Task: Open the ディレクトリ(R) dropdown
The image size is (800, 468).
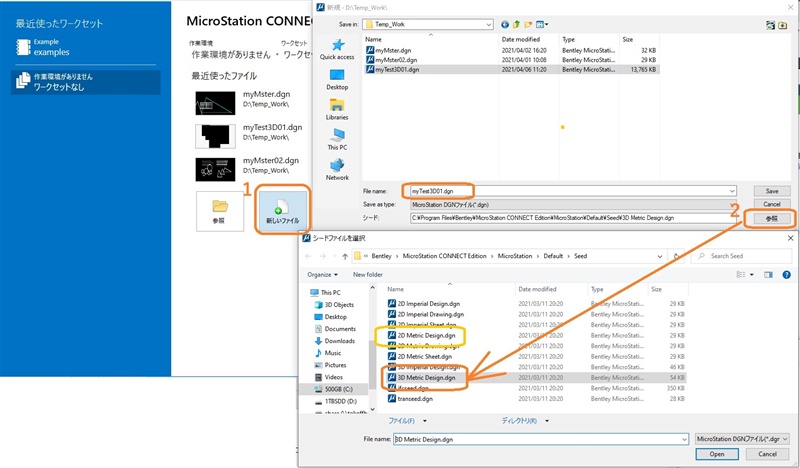Action: [526, 421]
